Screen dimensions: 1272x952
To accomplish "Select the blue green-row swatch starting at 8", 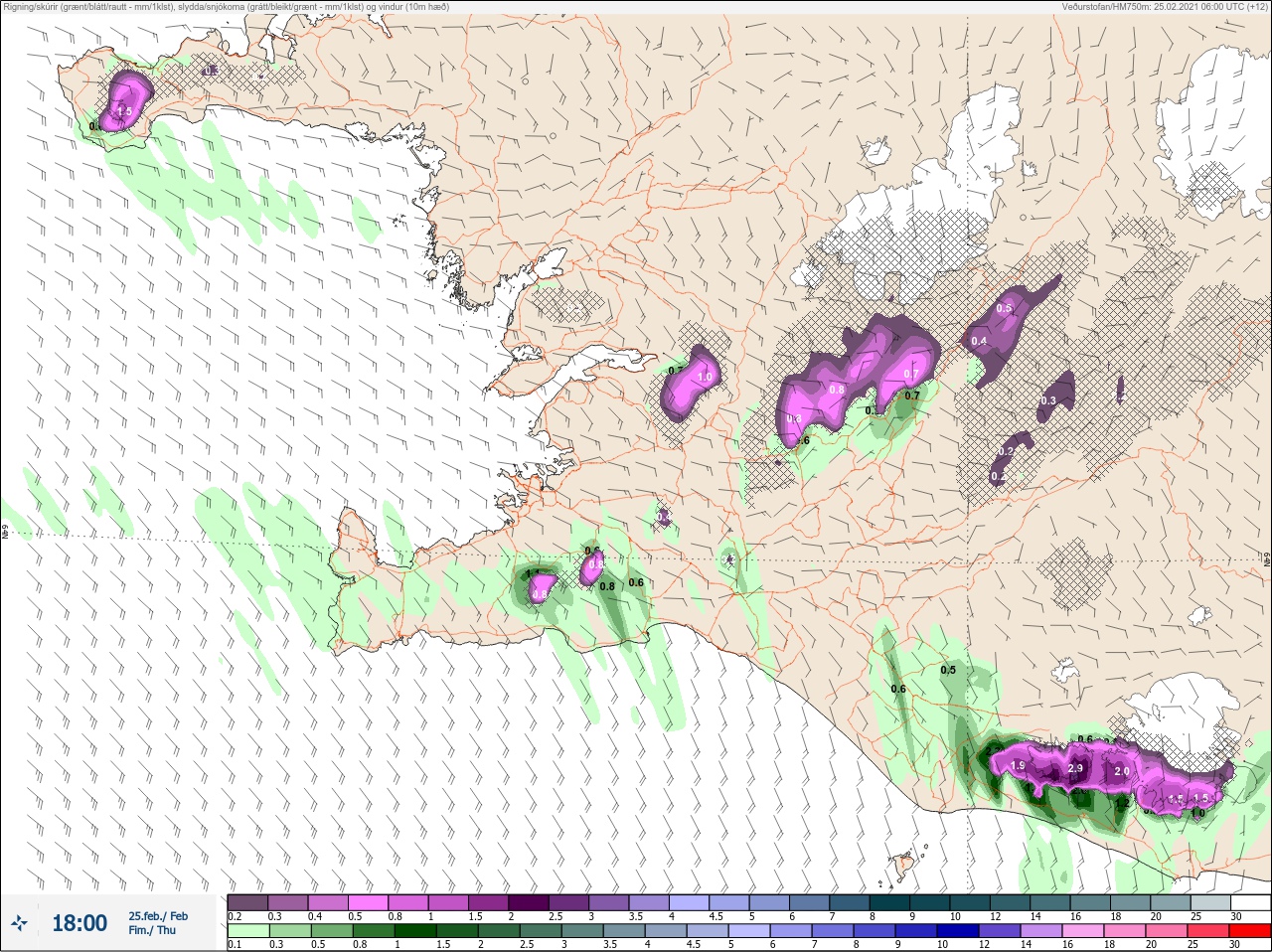I will 875,931.
